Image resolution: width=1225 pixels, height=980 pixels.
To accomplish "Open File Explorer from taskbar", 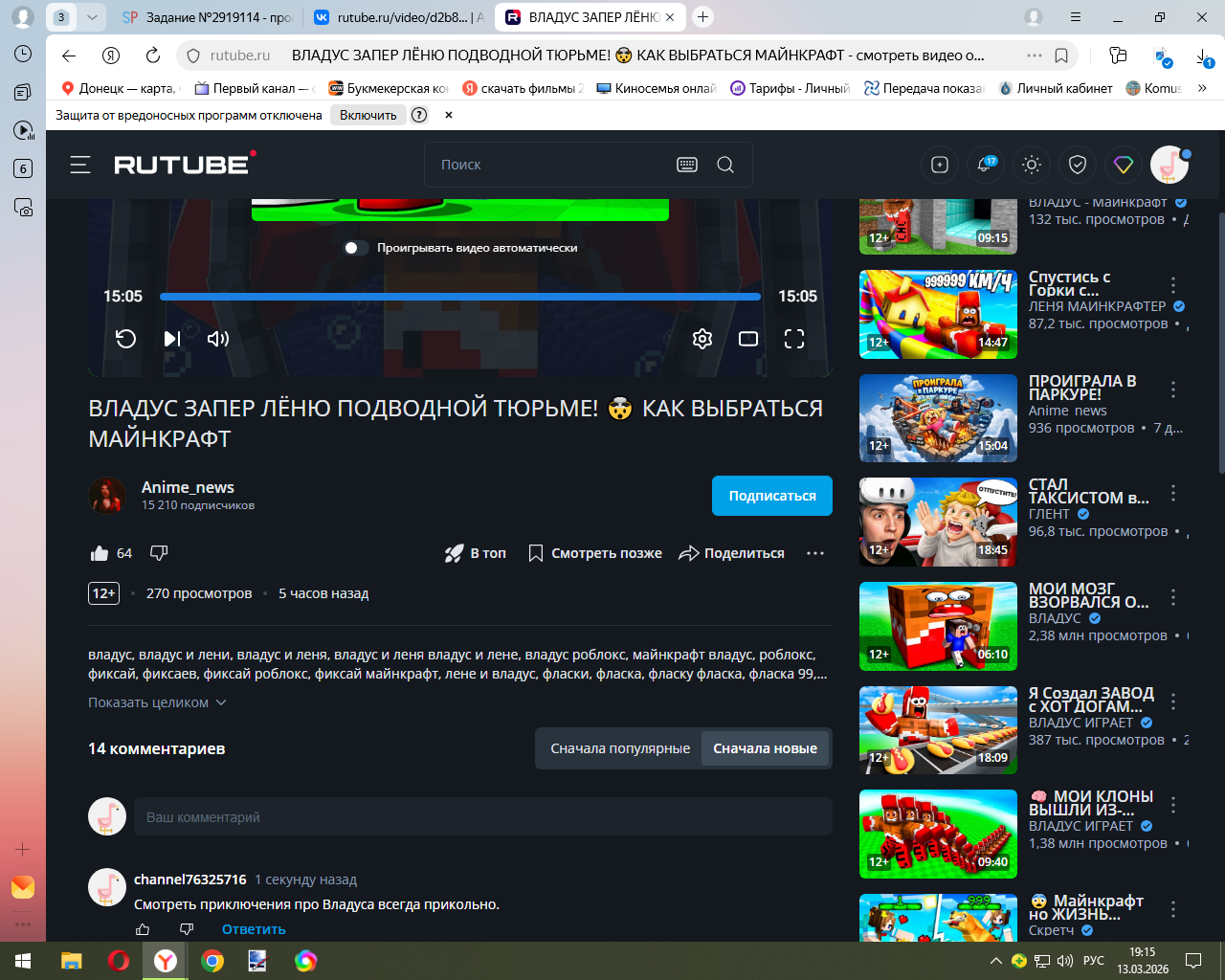I will point(72,961).
